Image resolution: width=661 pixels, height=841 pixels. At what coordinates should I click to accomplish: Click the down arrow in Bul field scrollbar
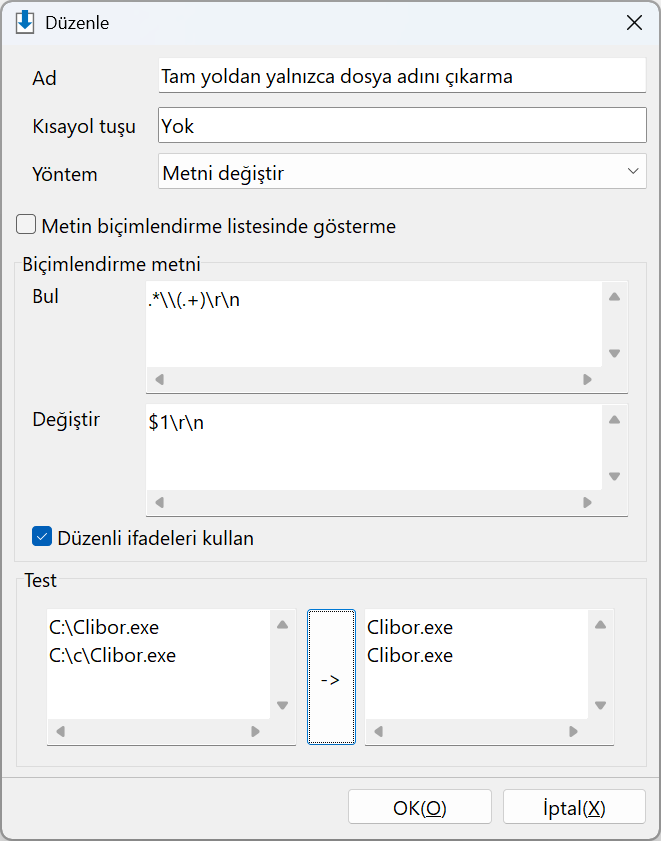614,353
